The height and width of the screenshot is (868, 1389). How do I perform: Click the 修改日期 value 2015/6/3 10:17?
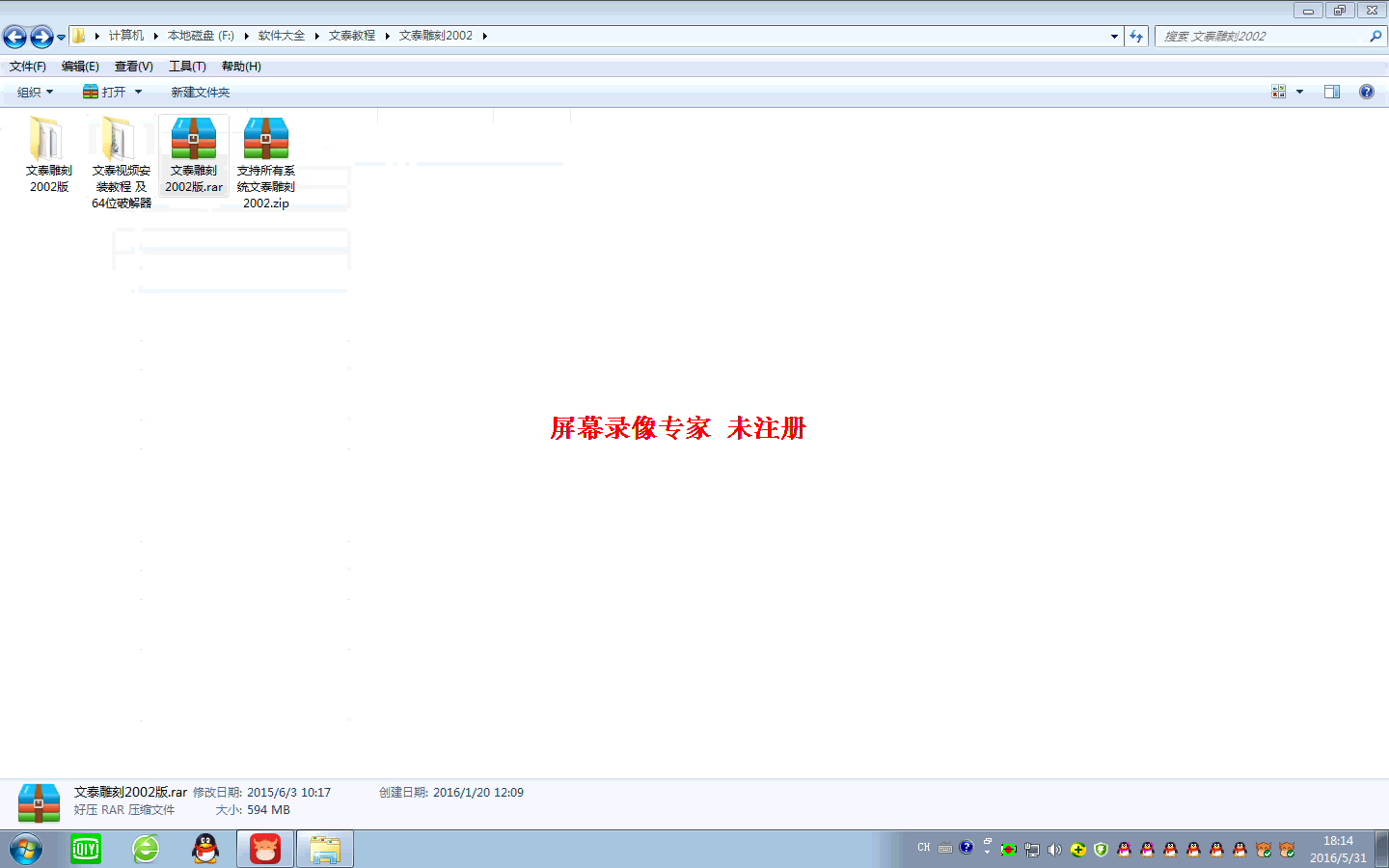pos(288,793)
